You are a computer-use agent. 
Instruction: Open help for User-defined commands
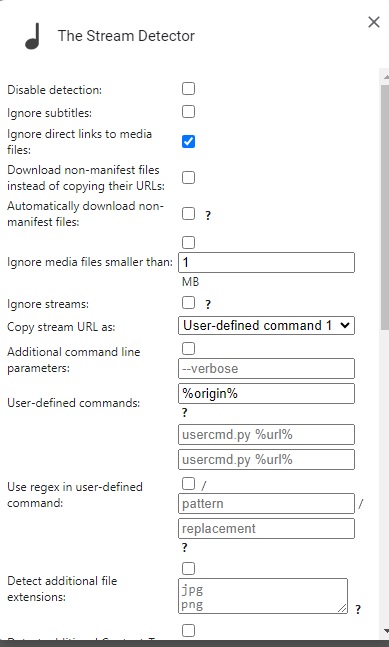pos(184,412)
